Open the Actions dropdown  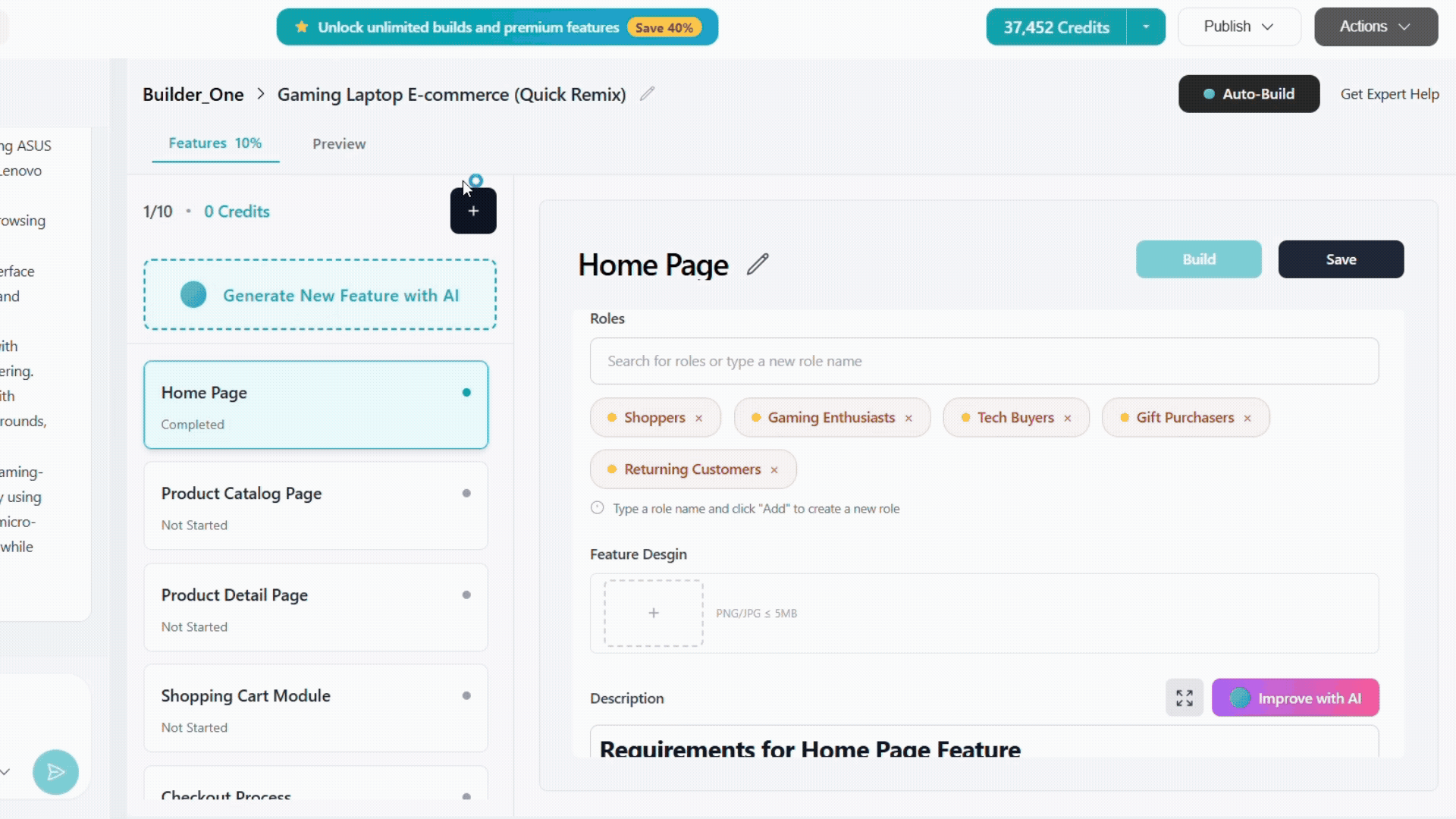pos(1374,26)
